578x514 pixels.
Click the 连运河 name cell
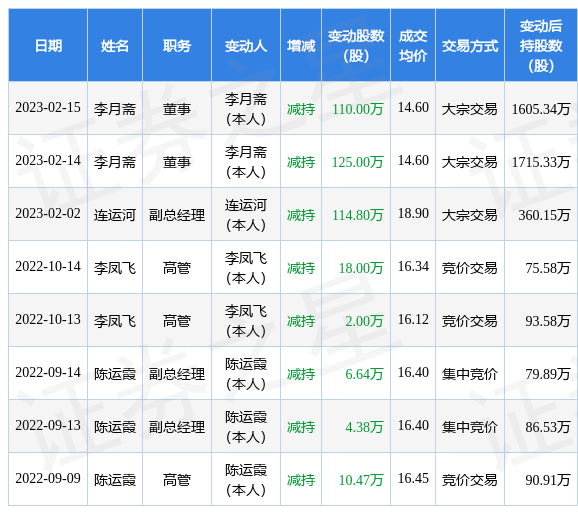coord(115,215)
